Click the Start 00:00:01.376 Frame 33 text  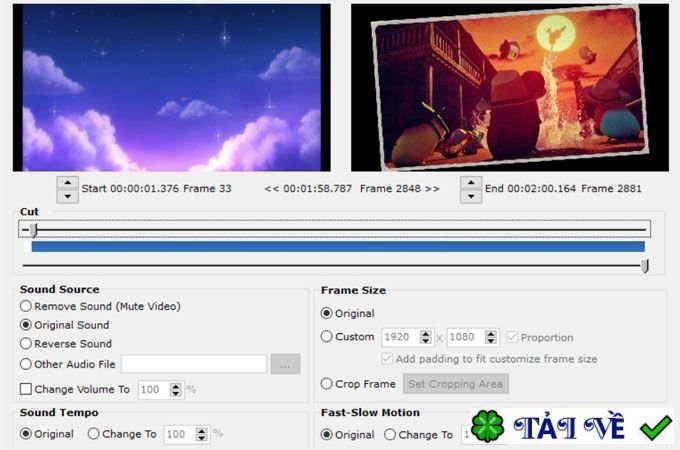click(x=157, y=189)
